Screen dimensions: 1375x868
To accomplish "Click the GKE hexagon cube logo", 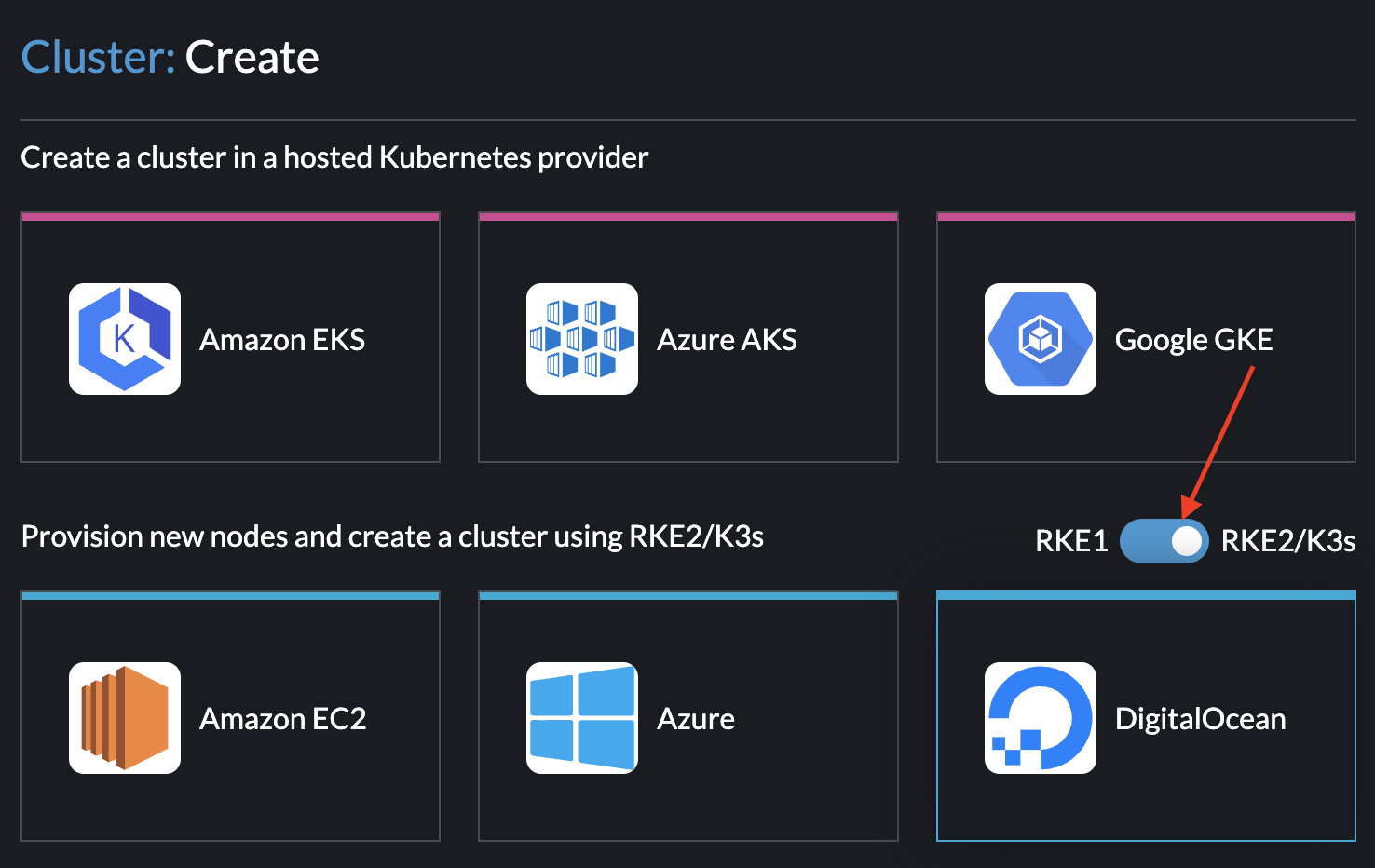I will pos(1041,338).
